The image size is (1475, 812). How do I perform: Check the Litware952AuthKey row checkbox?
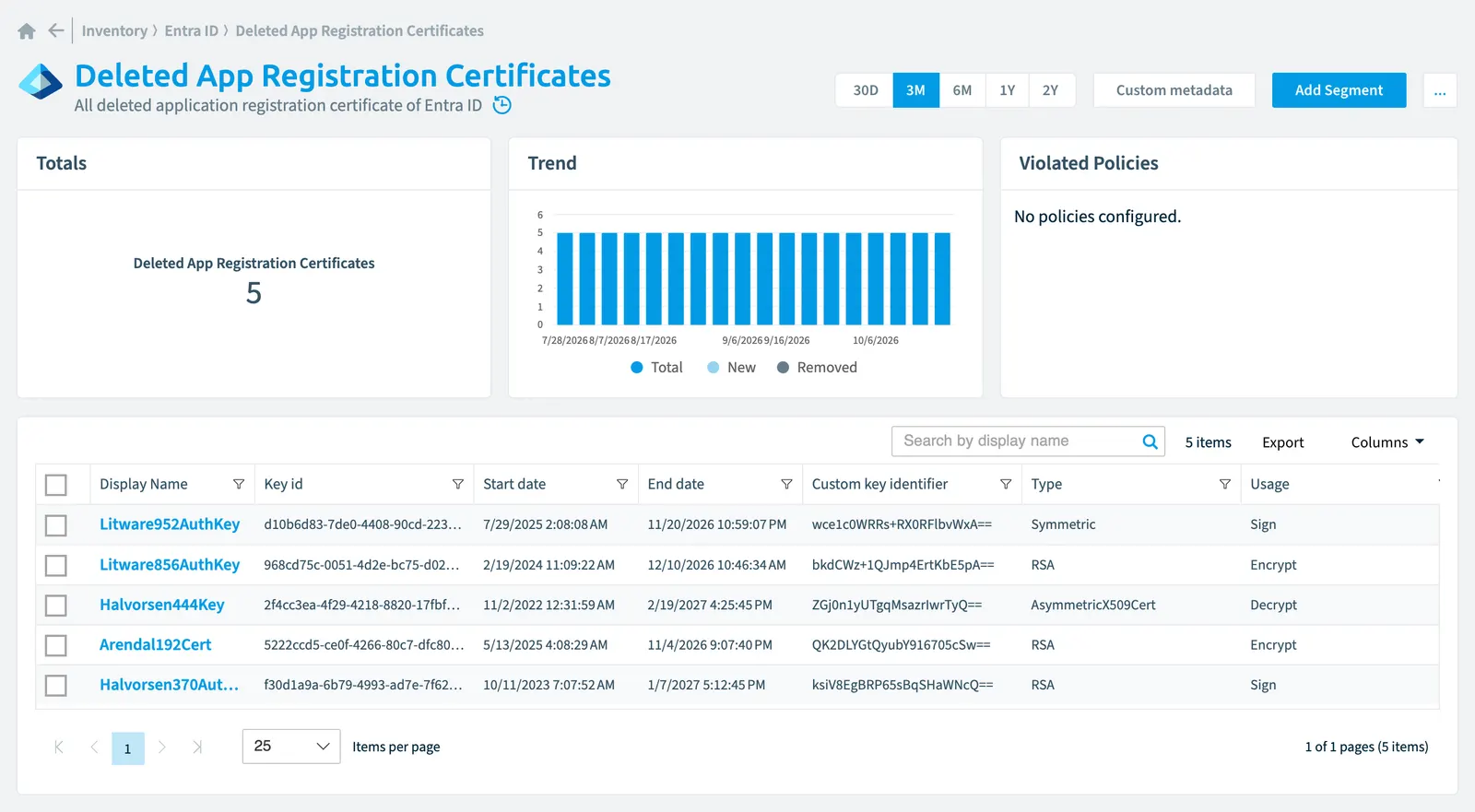(x=56, y=525)
